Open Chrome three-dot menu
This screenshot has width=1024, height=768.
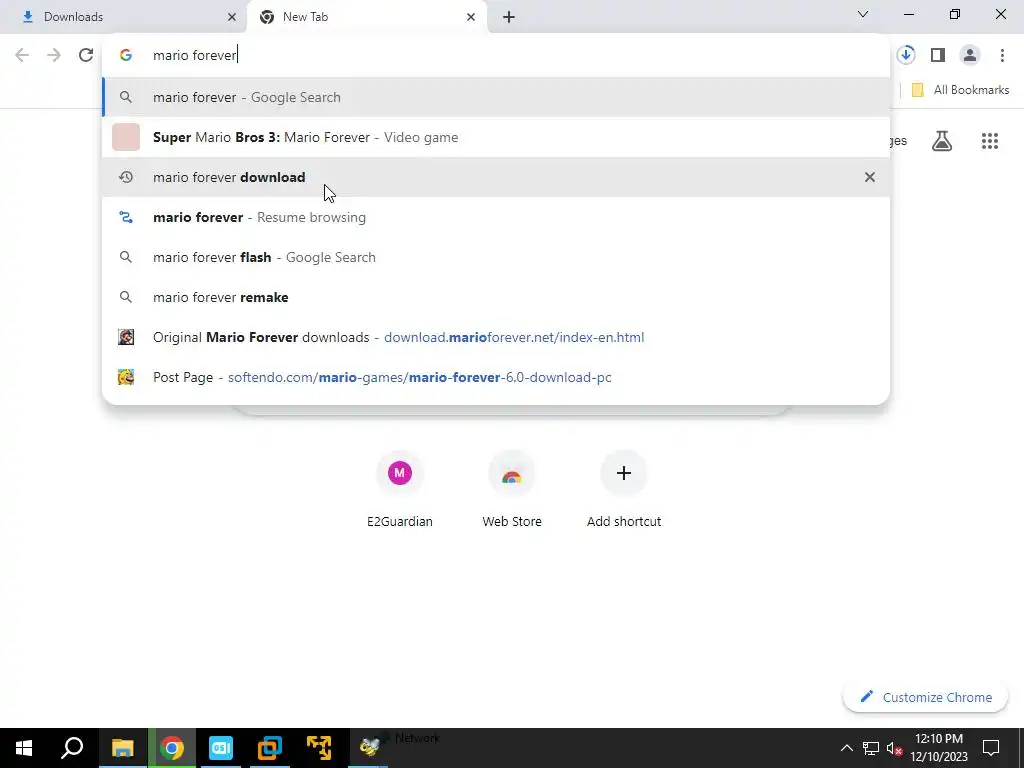point(1002,55)
